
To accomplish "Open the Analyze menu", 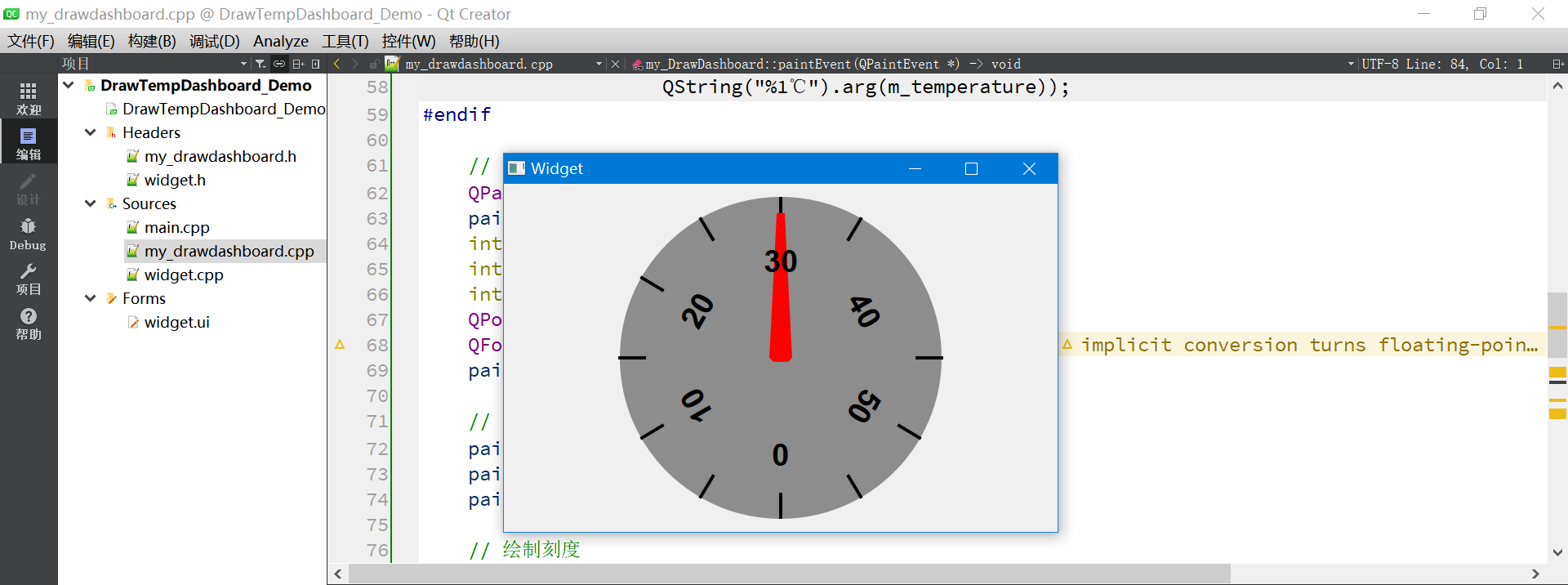I will click(x=281, y=41).
